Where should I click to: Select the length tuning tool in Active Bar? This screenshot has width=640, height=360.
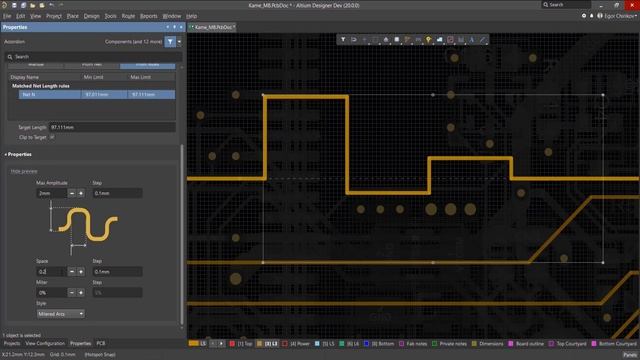point(418,40)
